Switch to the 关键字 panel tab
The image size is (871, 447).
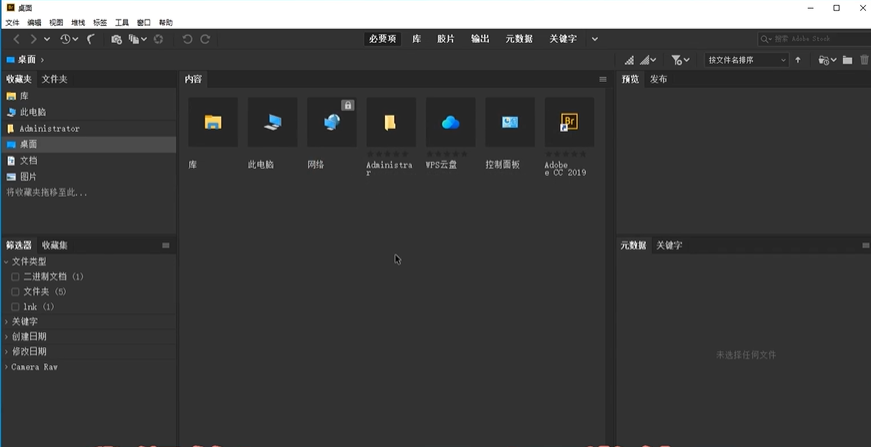[669, 245]
